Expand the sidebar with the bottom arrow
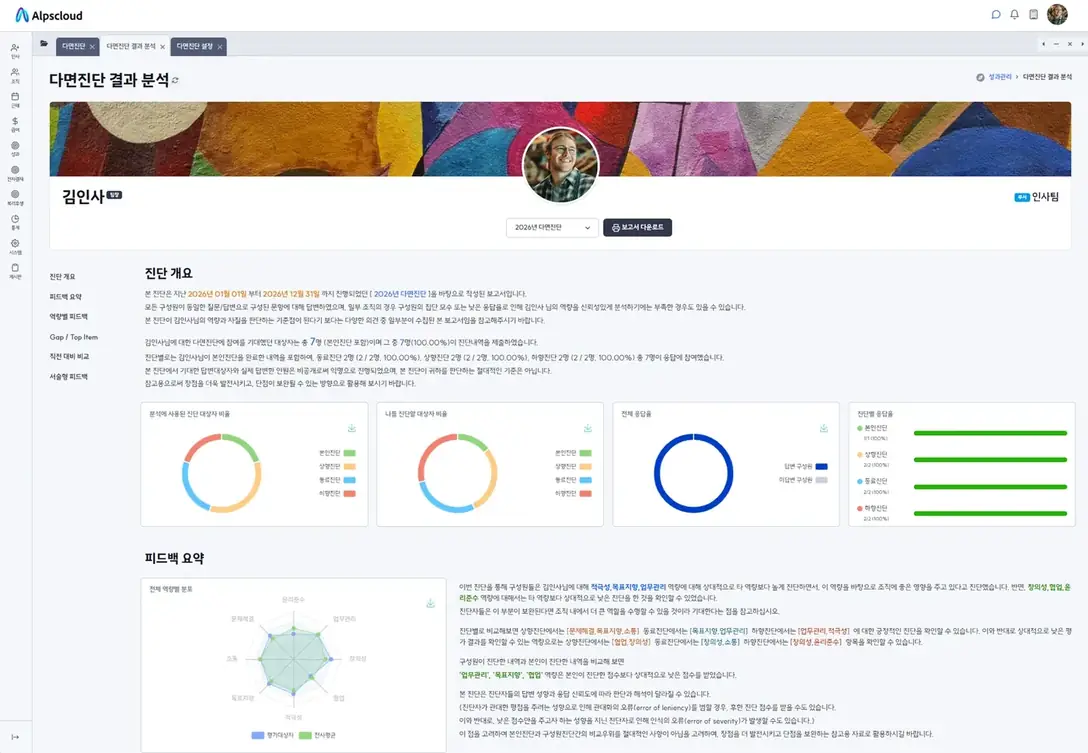The width and height of the screenshot is (1088, 753). point(15,737)
